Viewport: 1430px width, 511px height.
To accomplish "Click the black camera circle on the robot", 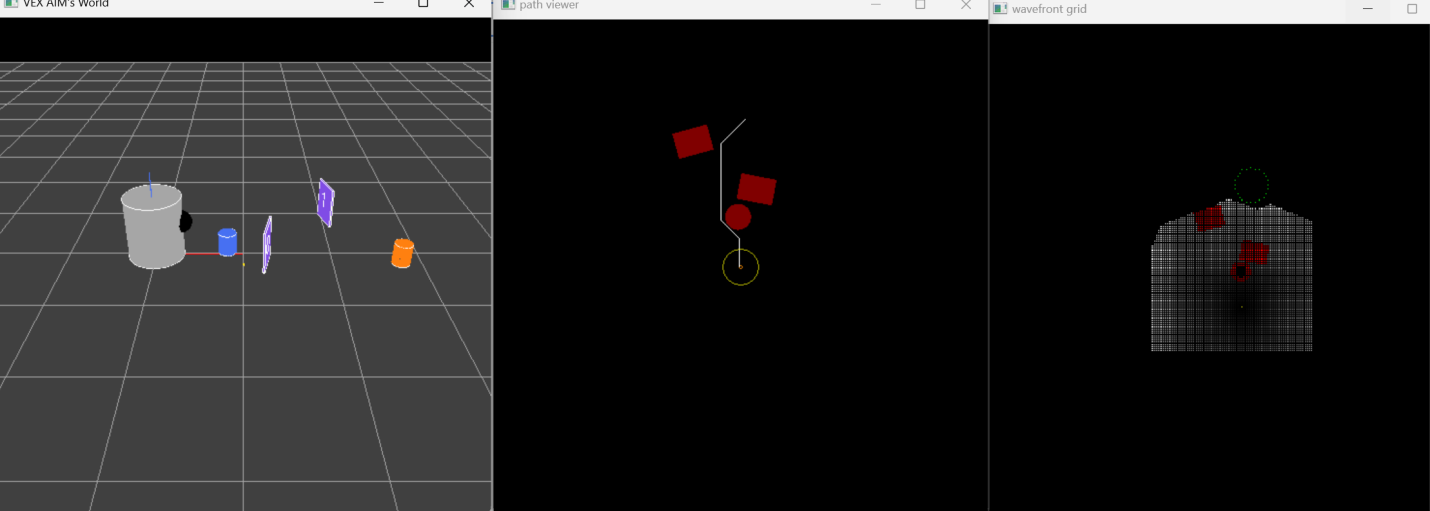I will [x=185, y=222].
